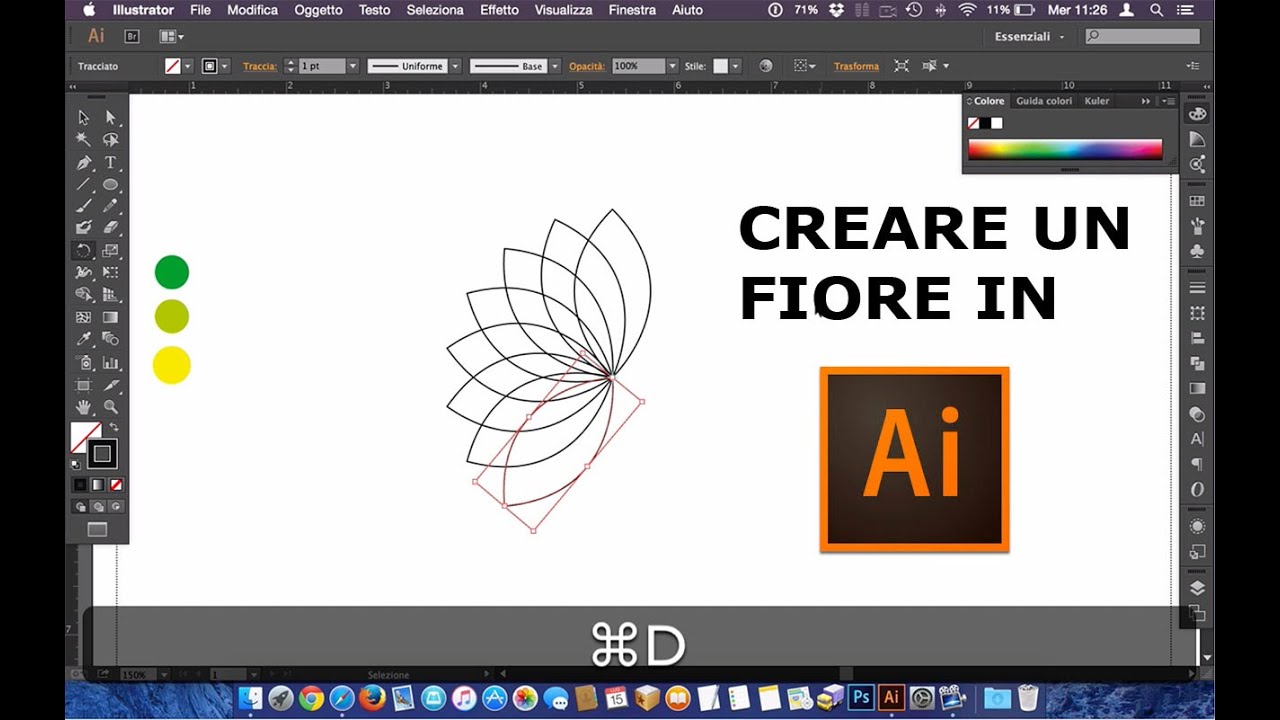Pick the Hand tool
The height and width of the screenshot is (720, 1280).
[84, 407]
